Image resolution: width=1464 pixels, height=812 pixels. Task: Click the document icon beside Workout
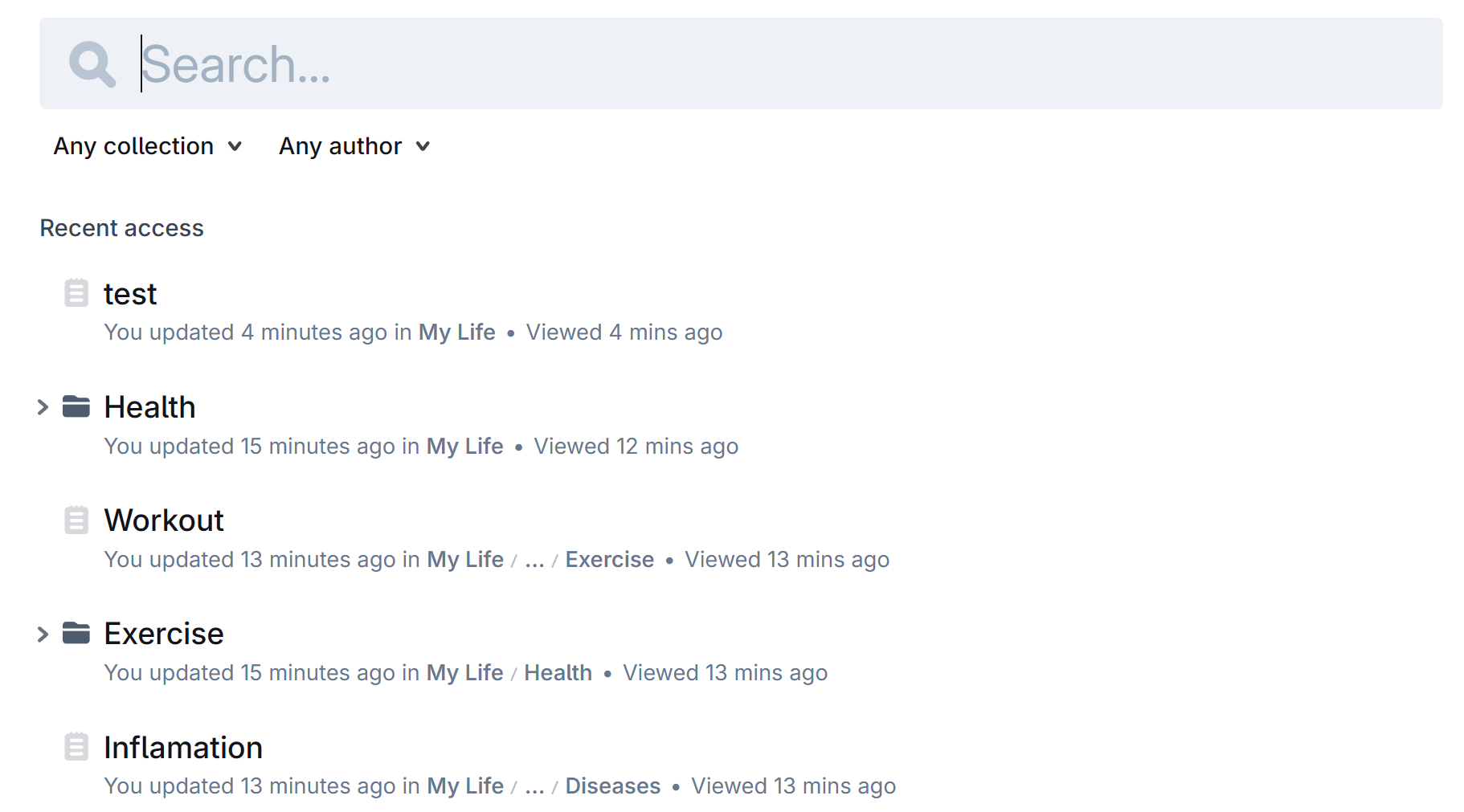[76, 520]
